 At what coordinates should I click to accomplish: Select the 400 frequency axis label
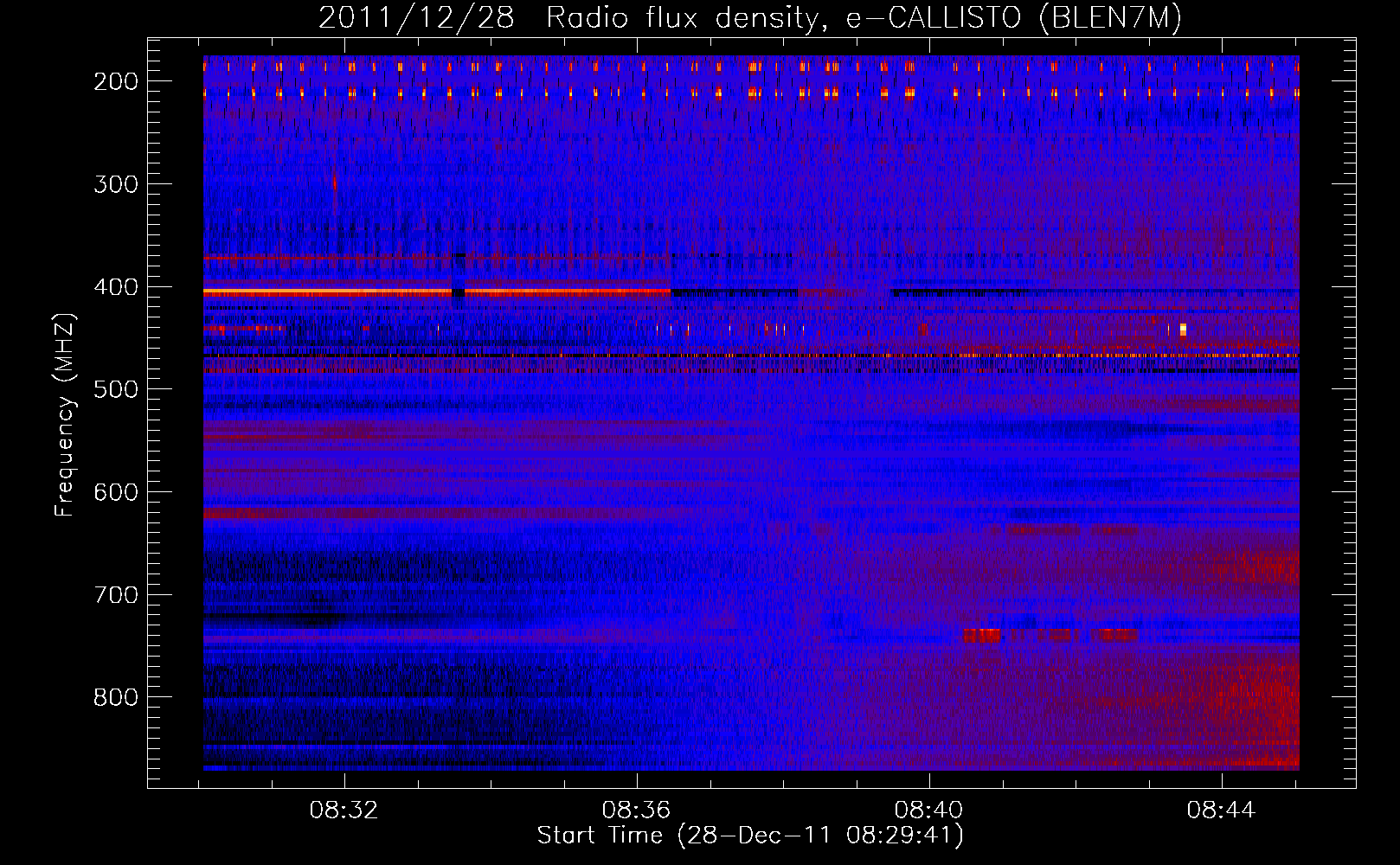point(115,287)
